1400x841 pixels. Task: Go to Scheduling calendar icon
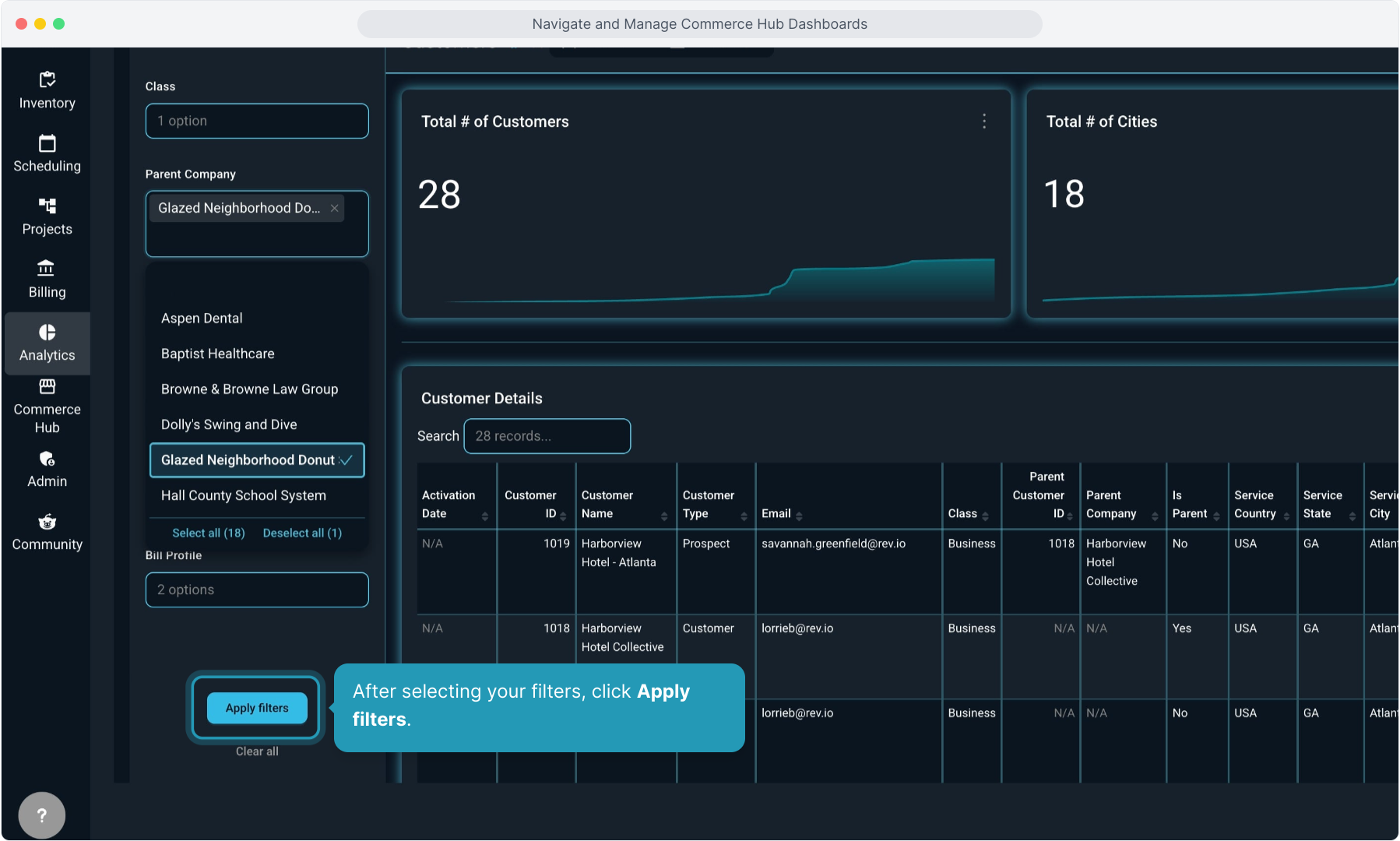point(47,144)
